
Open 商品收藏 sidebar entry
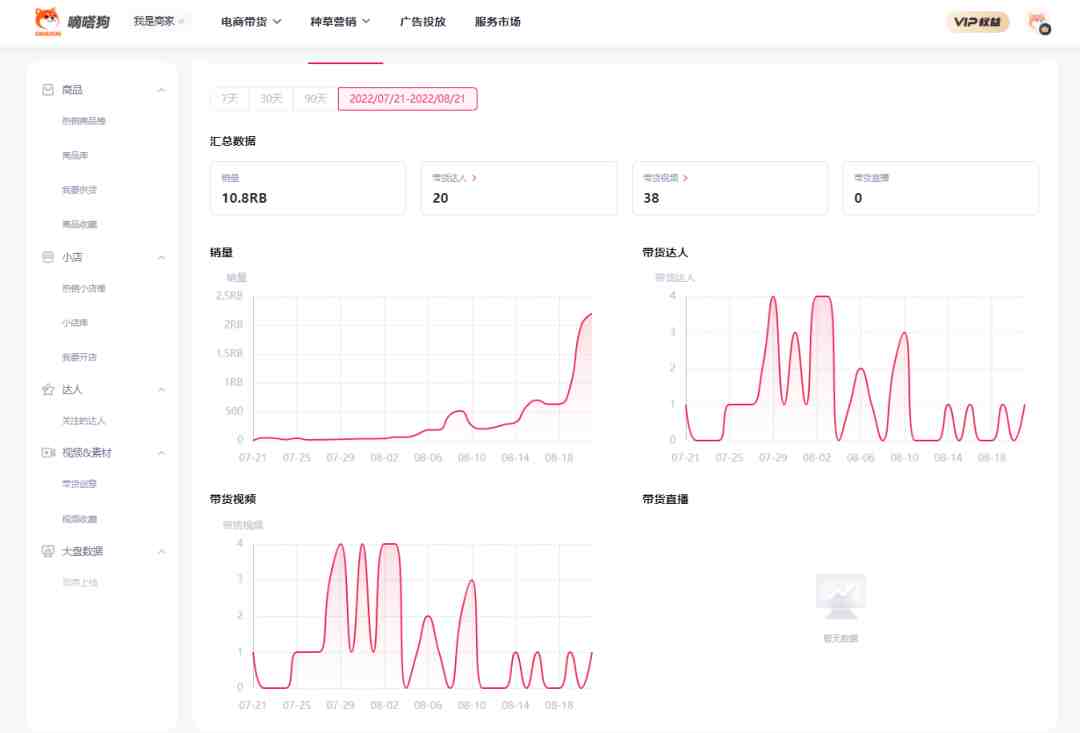79,224
